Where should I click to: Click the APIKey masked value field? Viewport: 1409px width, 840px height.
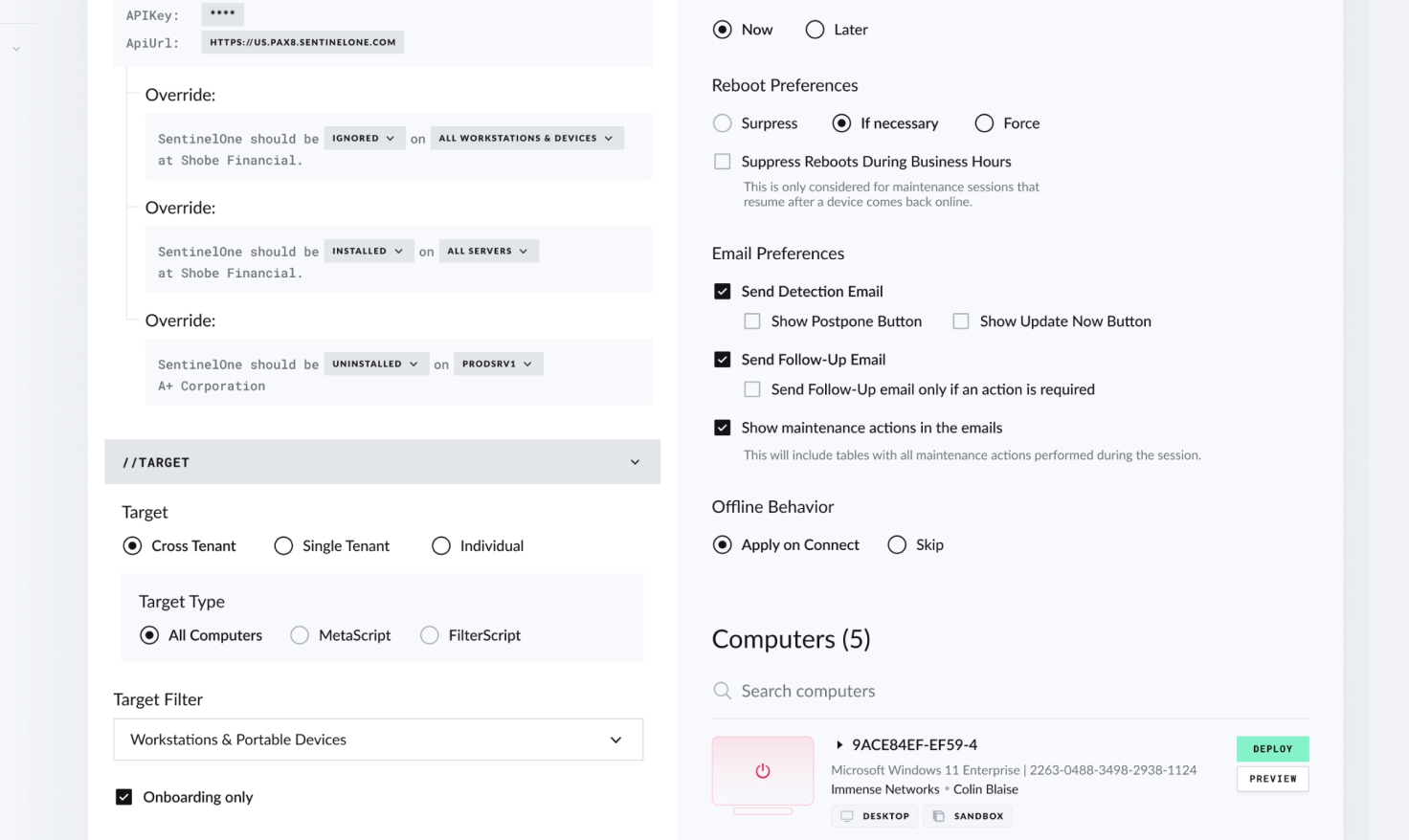point(223,14)
